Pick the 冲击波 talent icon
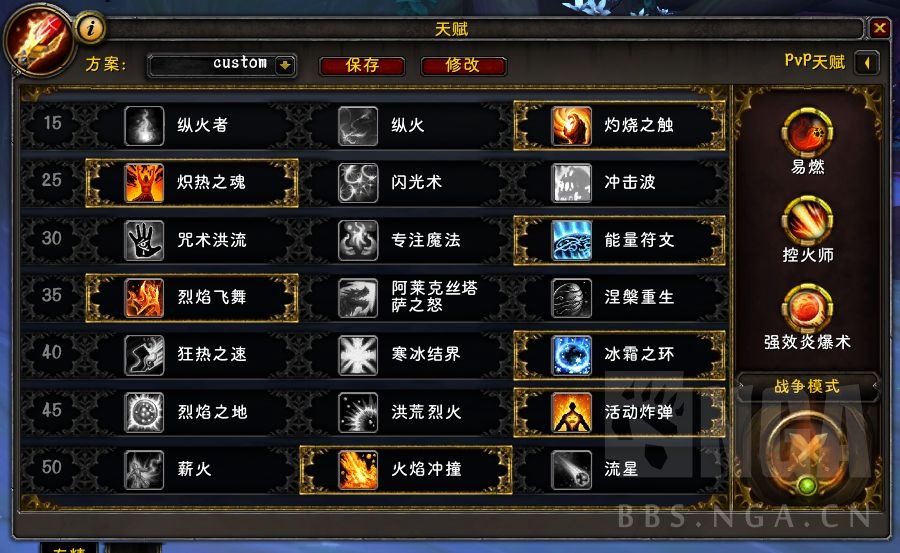 tap(571, 183)
